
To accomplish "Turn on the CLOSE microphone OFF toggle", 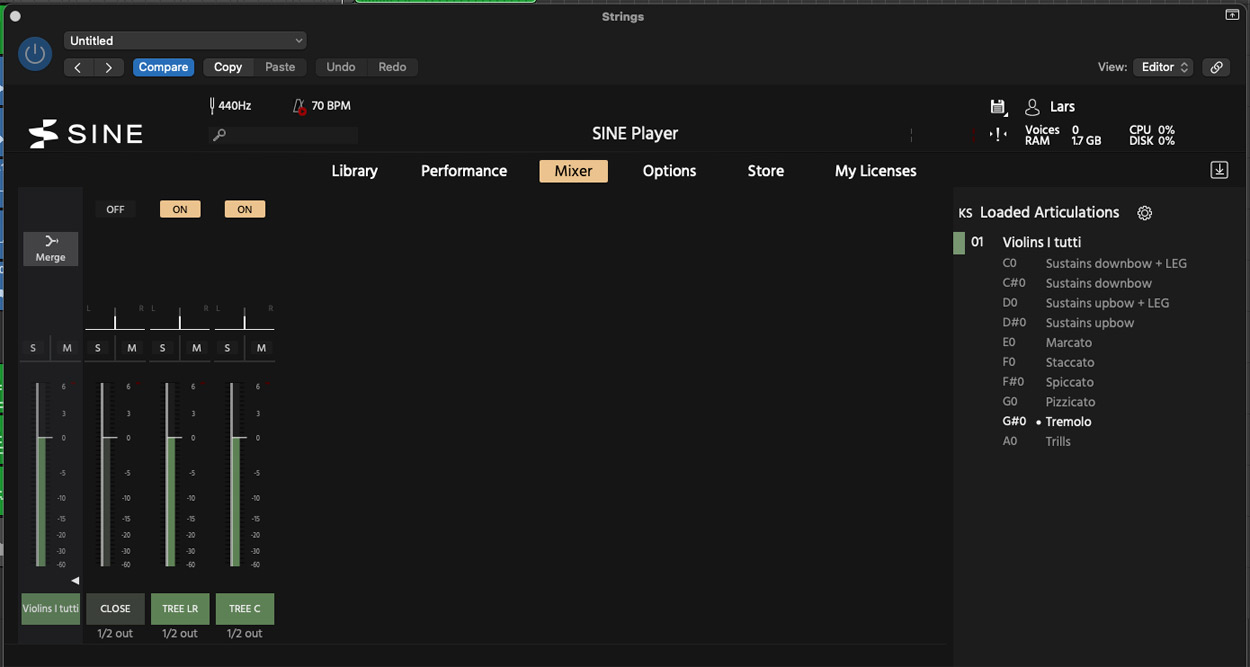I will point(115,209).
